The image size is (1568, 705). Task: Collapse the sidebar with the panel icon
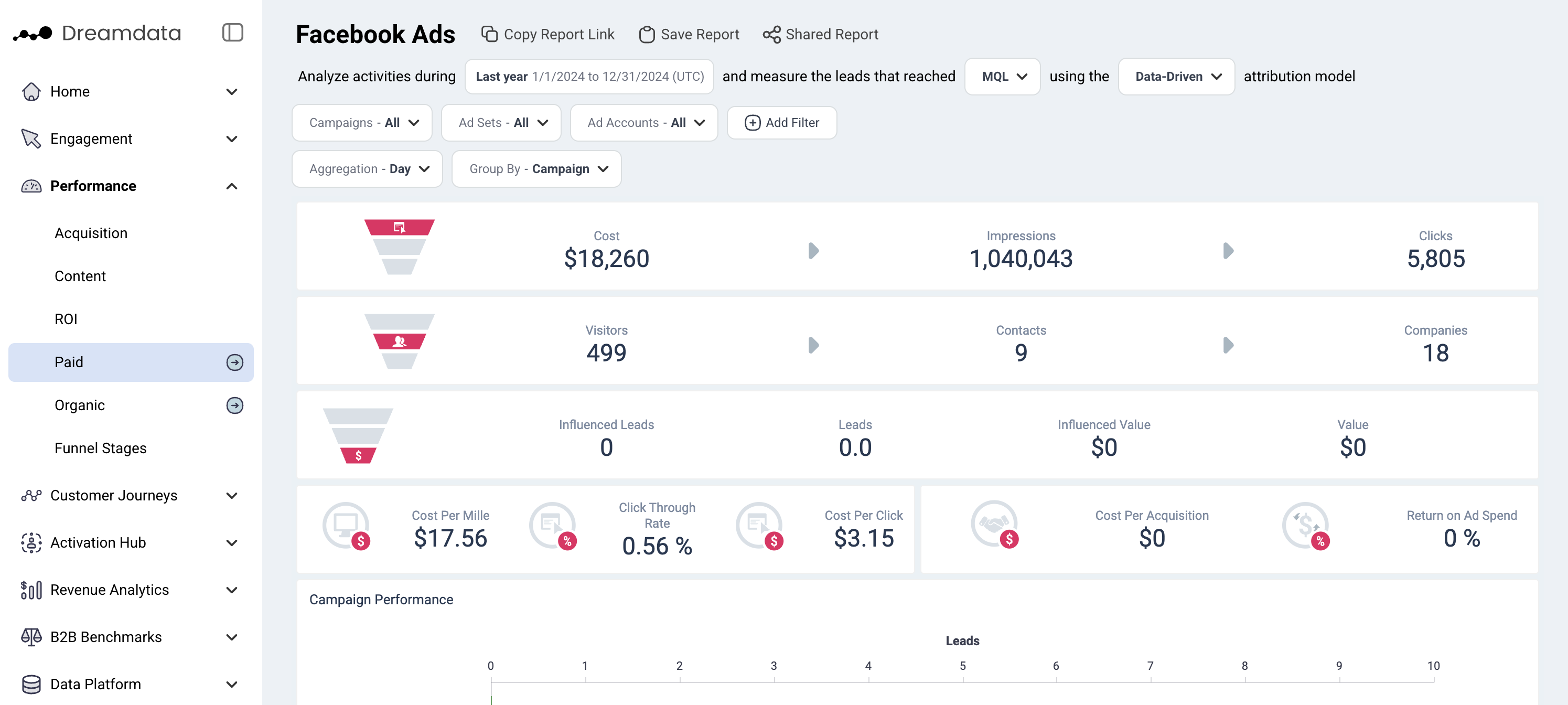pyautogui.click(x=232, y=33)
